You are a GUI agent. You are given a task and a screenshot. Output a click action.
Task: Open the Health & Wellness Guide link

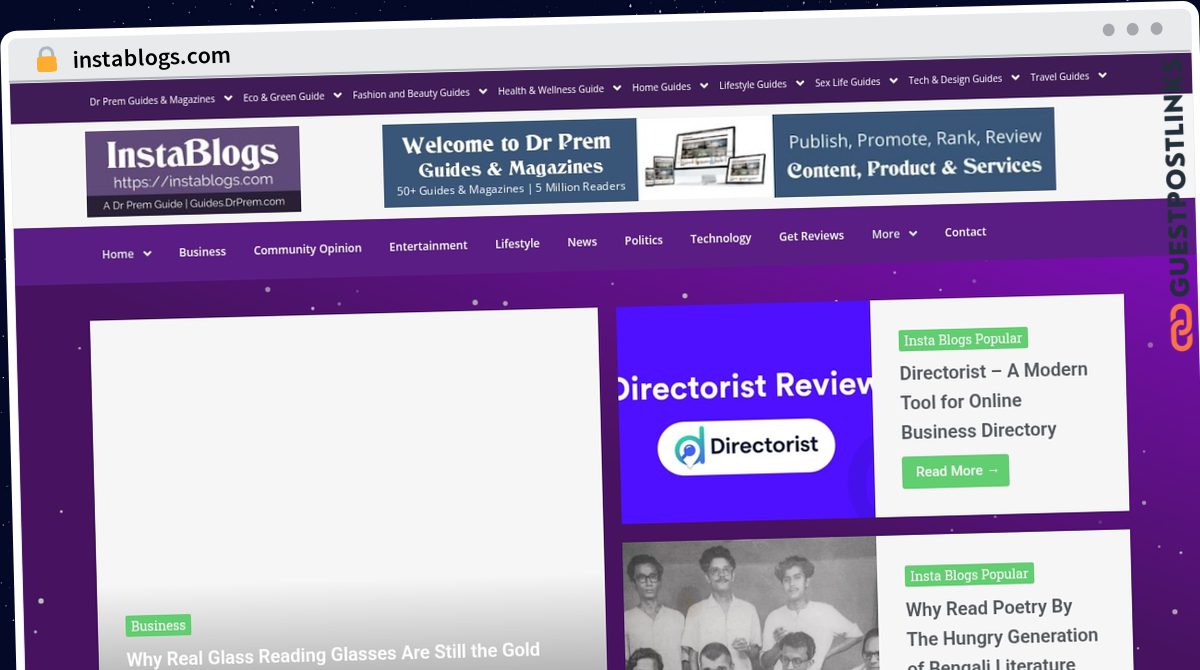coord(551,90)
